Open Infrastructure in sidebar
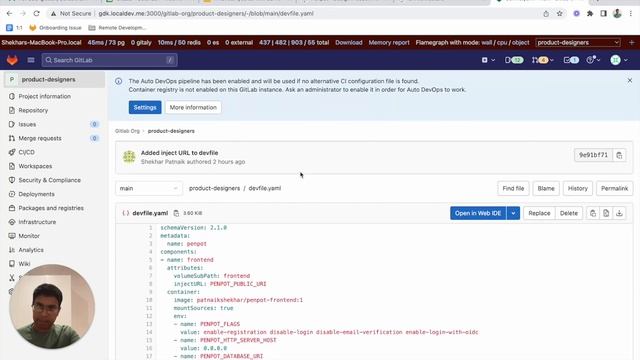This screenshot has width=640, height=360. (37, 222)
